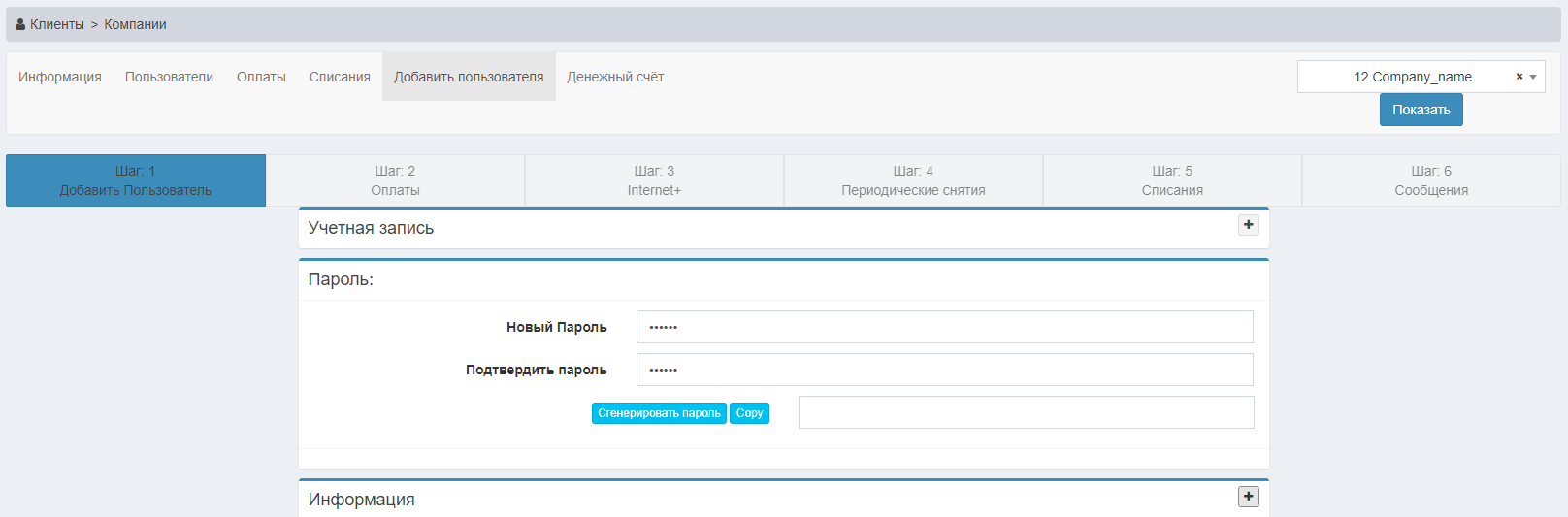Click the Новый Пароль input field
1568x517 pixels.
click(x=943, y=327)
